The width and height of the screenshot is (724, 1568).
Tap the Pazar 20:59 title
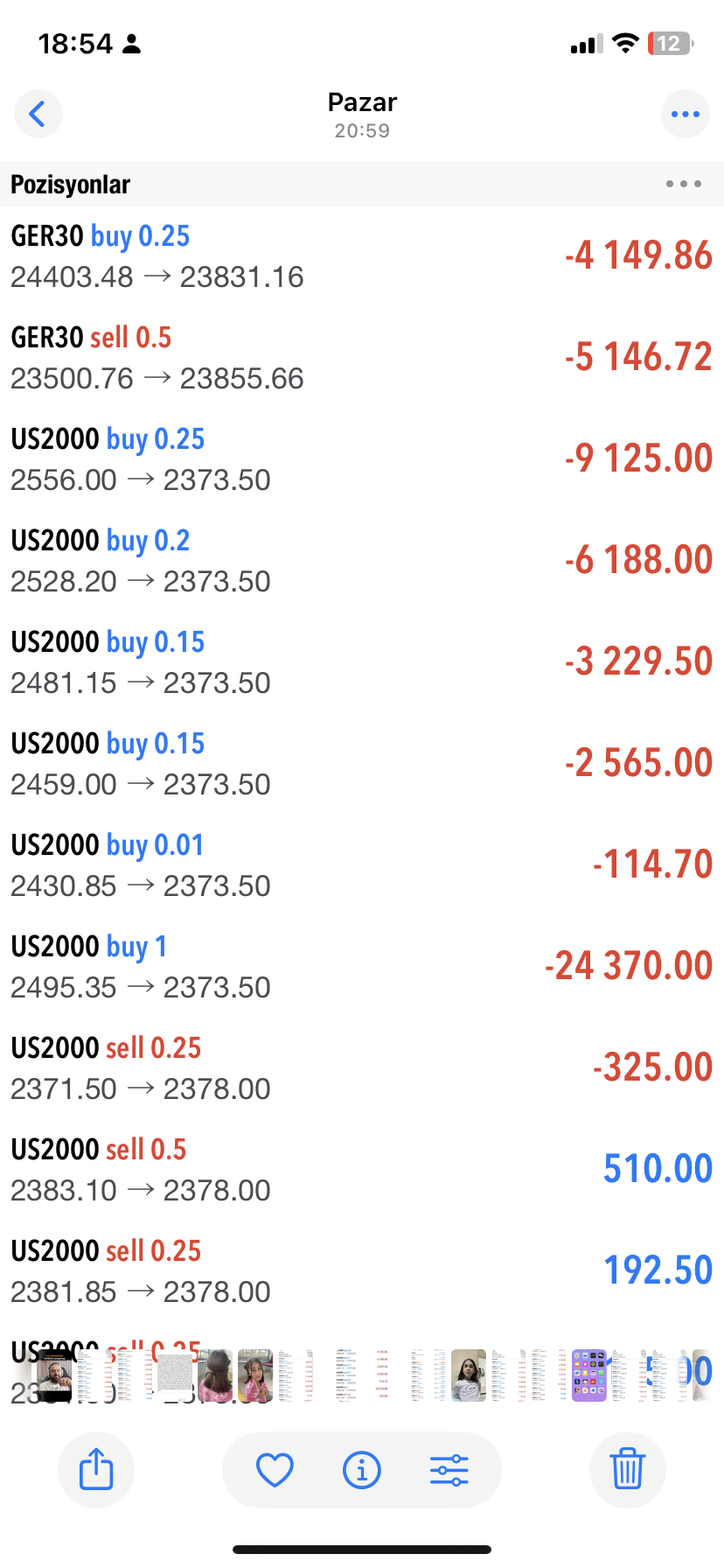(362, 114)
